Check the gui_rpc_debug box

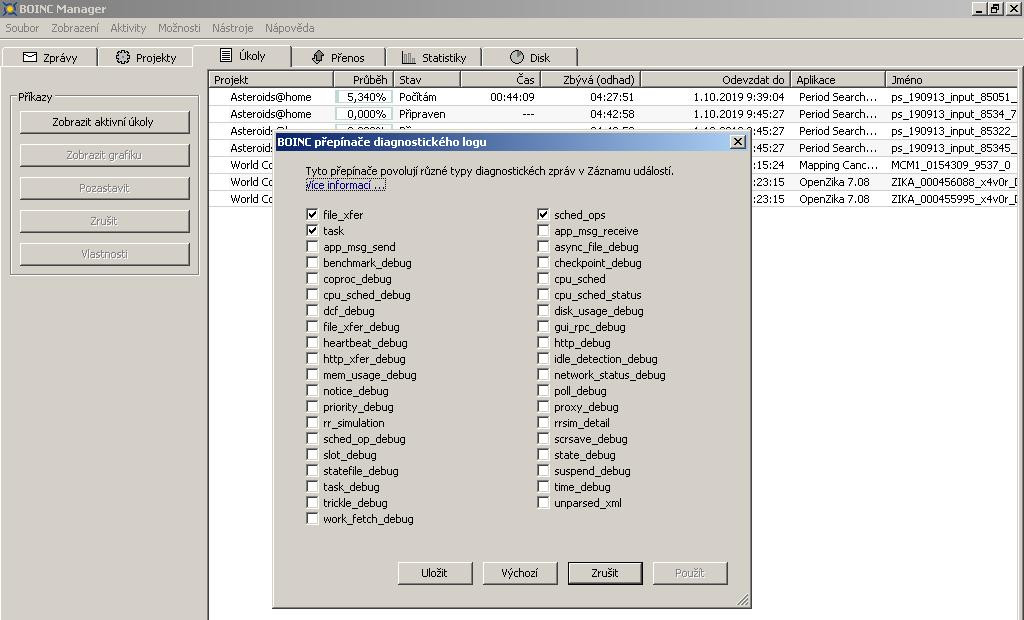[x=543, y=327]
